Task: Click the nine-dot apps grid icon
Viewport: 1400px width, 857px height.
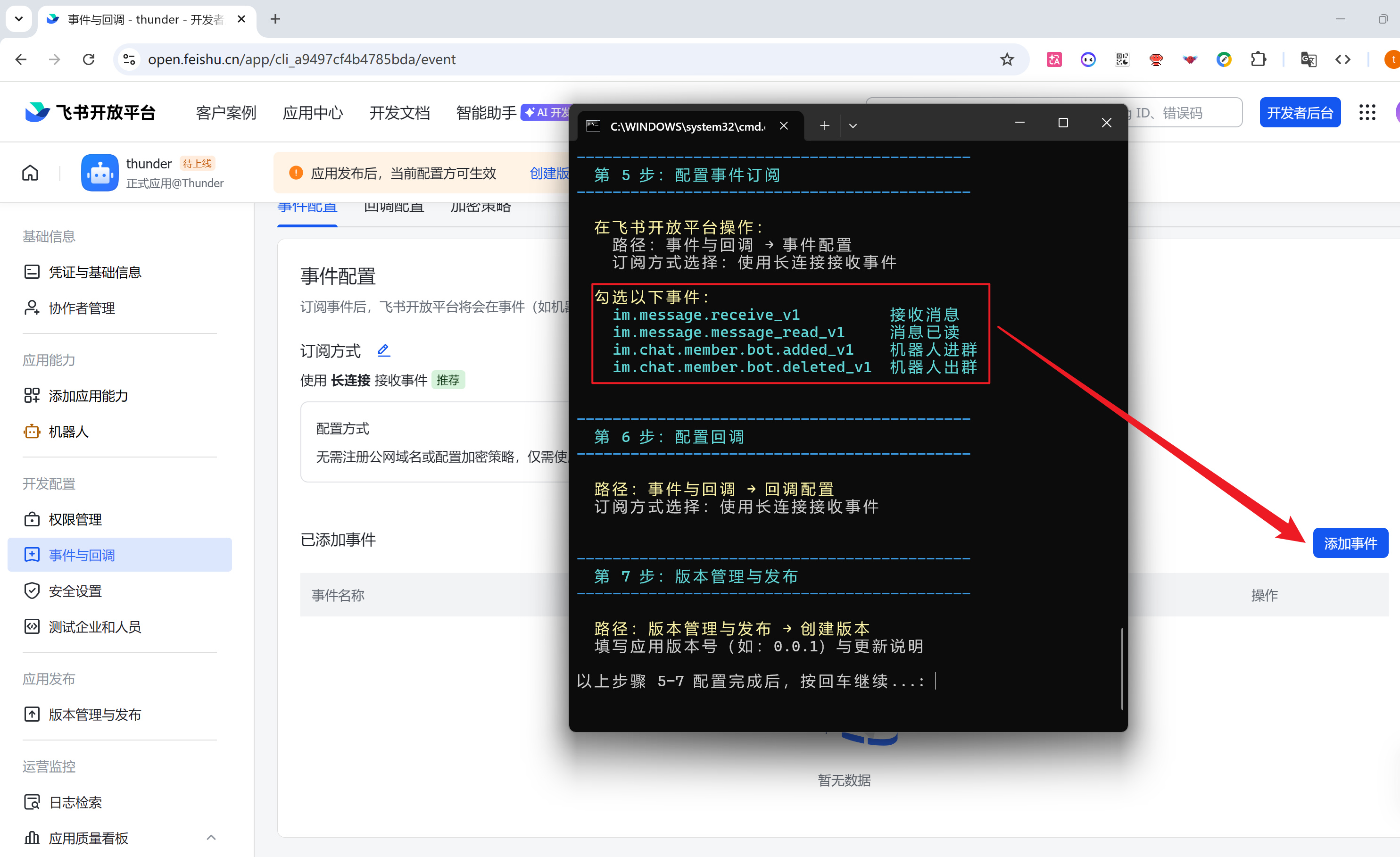Action: (x=1367, y=113)
